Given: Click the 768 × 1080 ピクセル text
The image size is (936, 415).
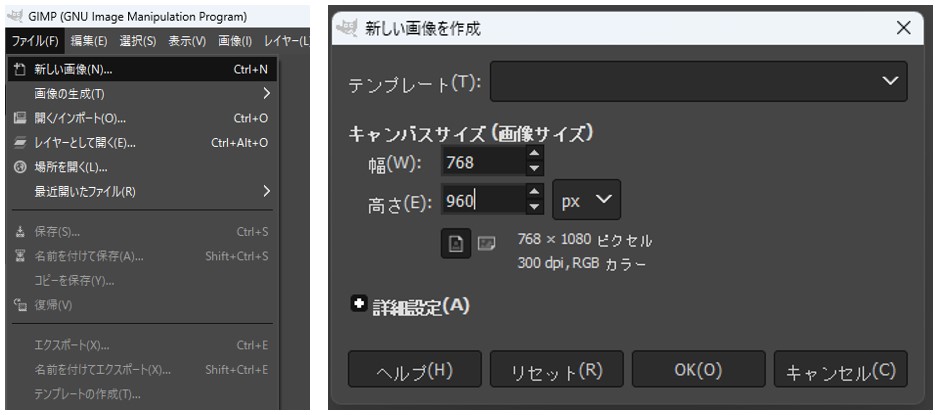Looking at the screenshot, I should pos(584,240).
